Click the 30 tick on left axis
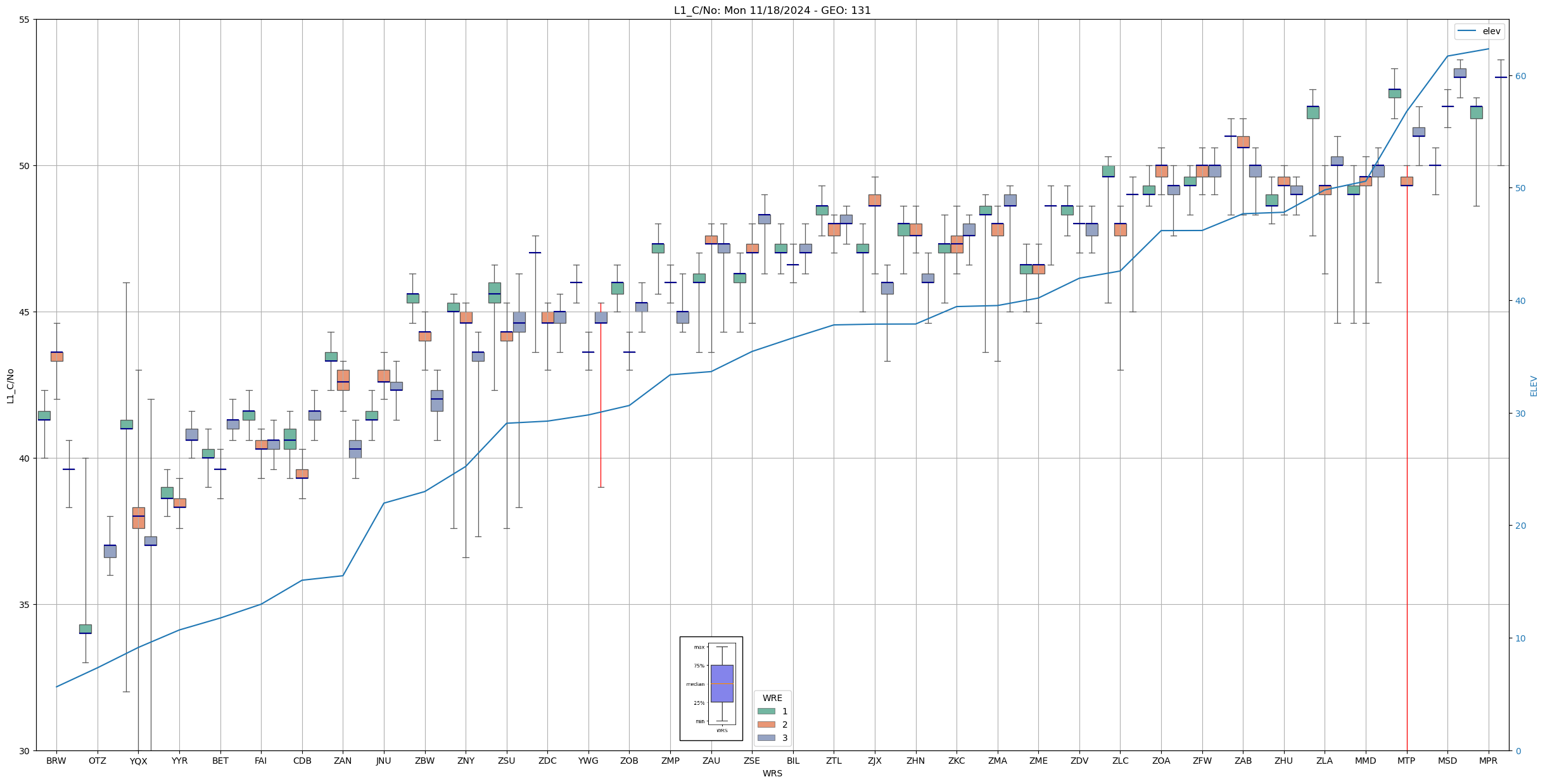This screenshot has height=784, width=1545. coord(24,751)
